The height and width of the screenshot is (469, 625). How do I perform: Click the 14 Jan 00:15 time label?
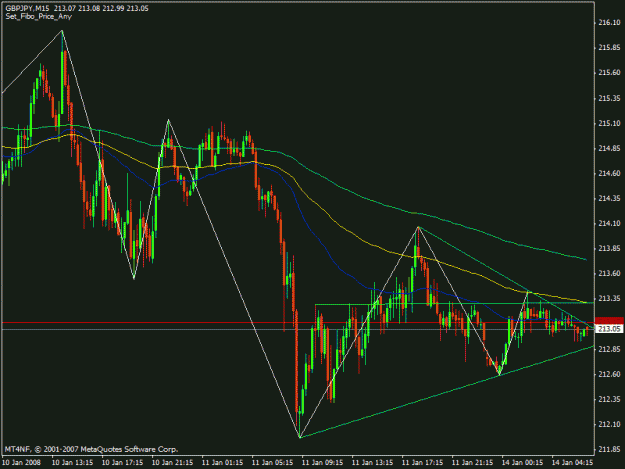coord(522,463)
